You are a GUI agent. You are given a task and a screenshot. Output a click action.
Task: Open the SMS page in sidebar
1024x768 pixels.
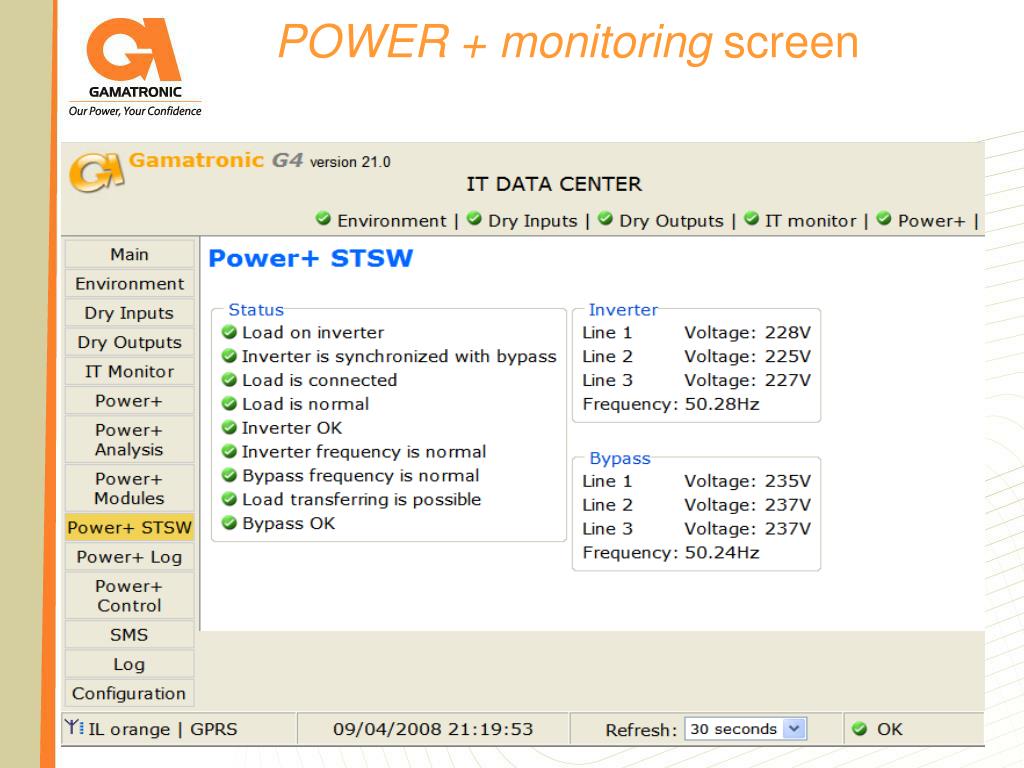(129, 635)
